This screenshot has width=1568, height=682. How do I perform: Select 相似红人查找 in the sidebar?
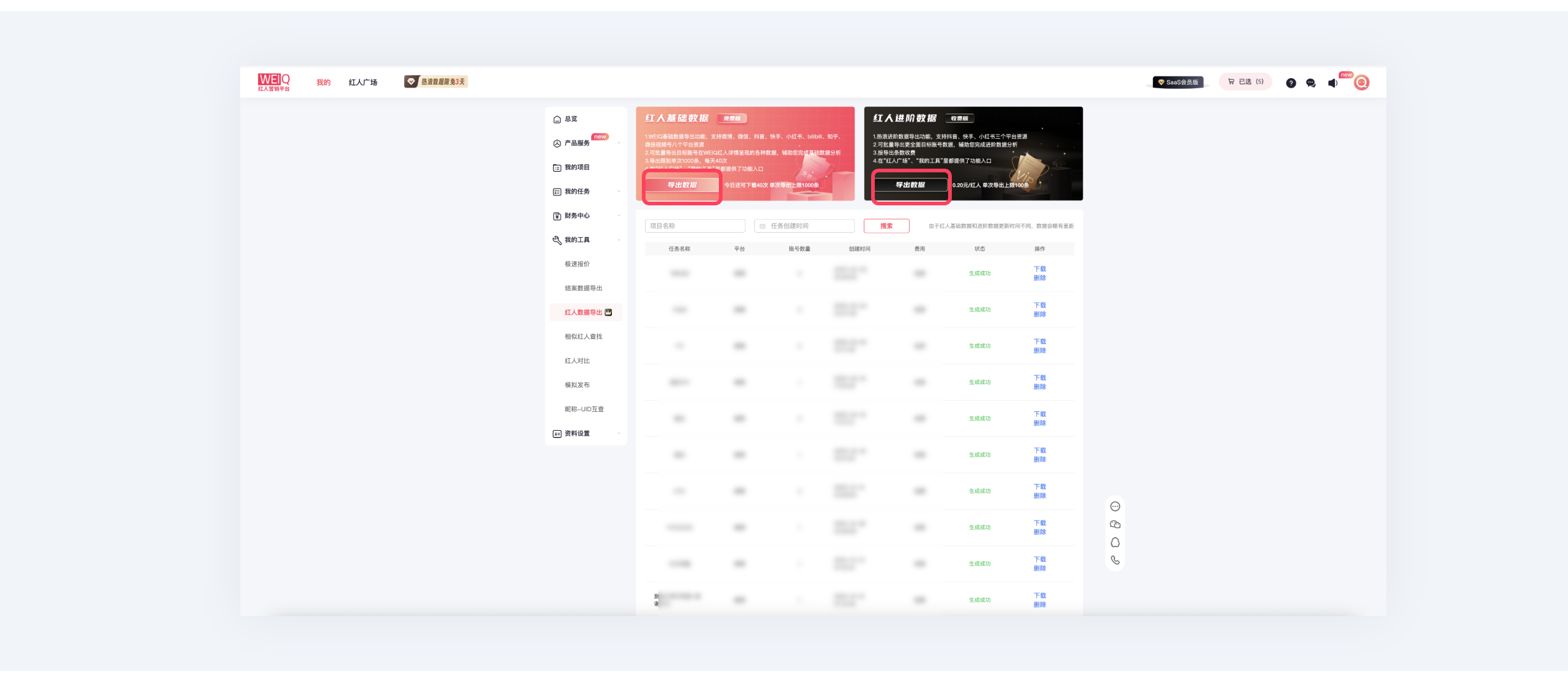point(583,337)
